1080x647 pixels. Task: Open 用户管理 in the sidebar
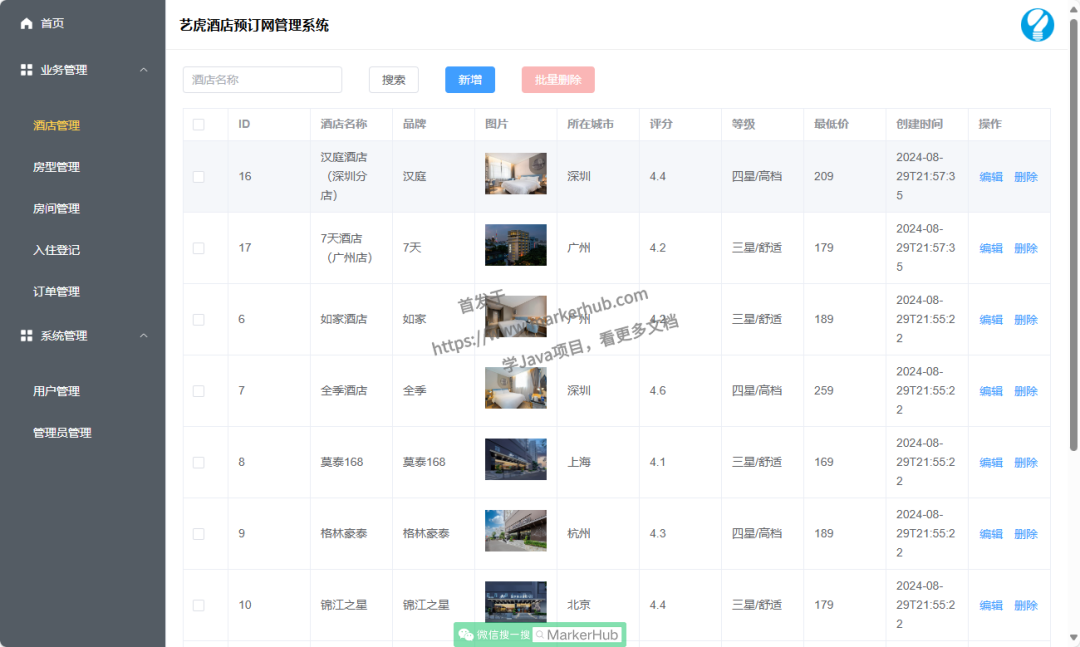(x=56, y=391)
